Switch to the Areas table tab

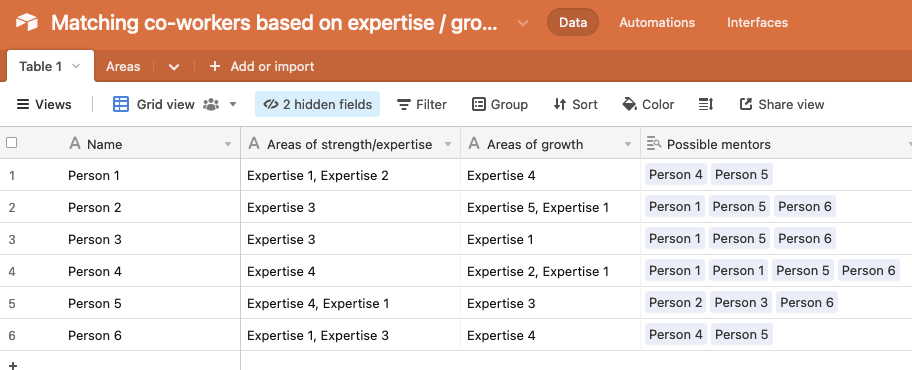click(123, 66)
